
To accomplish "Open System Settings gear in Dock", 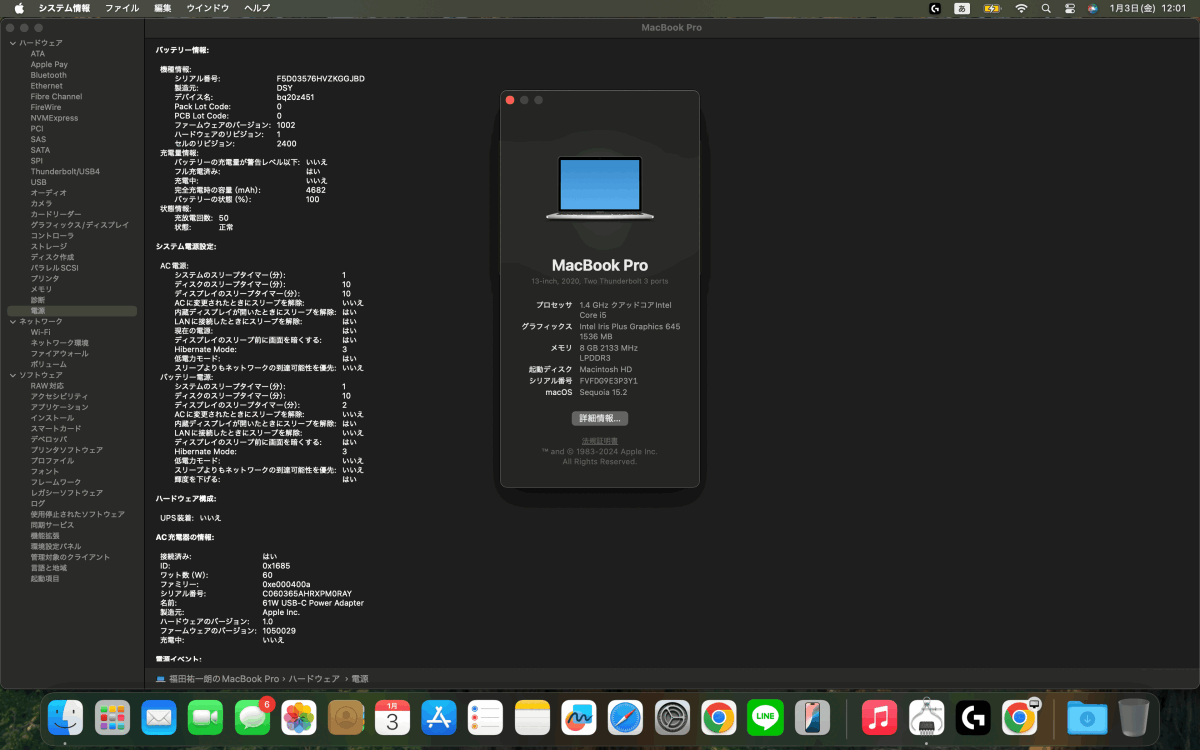I will [673, 717].
